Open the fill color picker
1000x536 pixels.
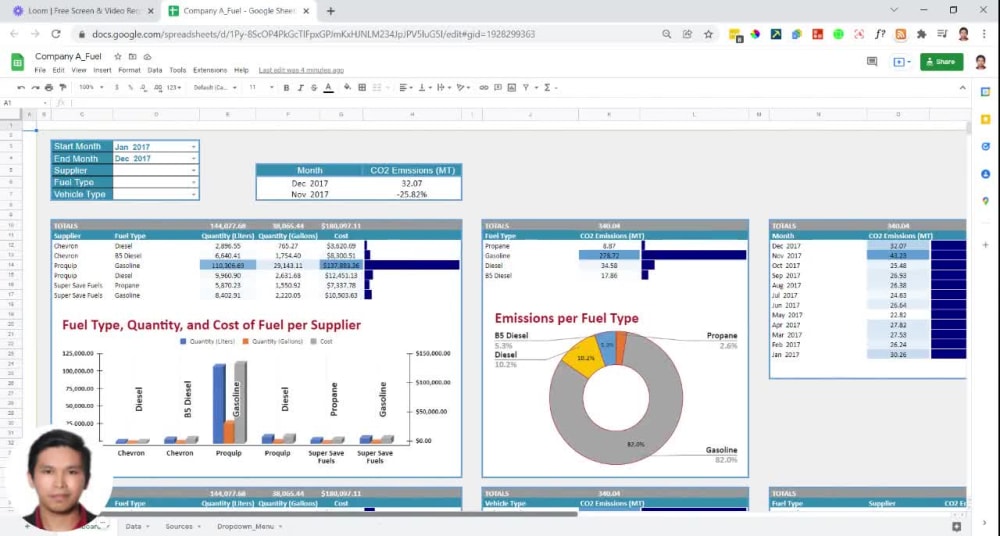pos(347,87)
